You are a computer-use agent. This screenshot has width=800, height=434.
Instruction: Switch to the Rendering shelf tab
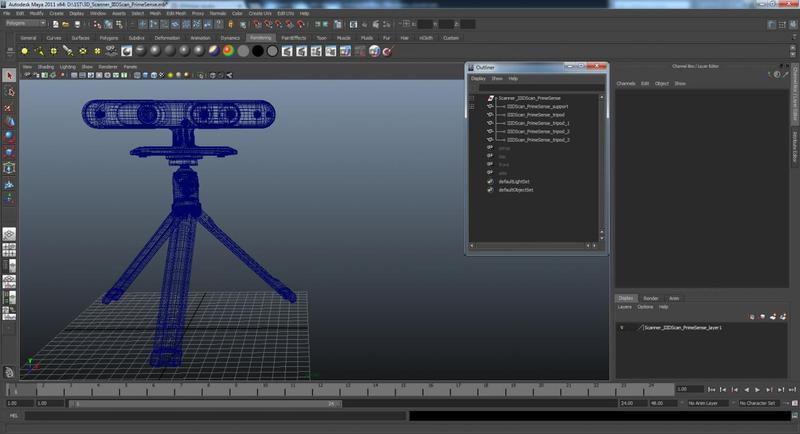[x=260, y=38]
